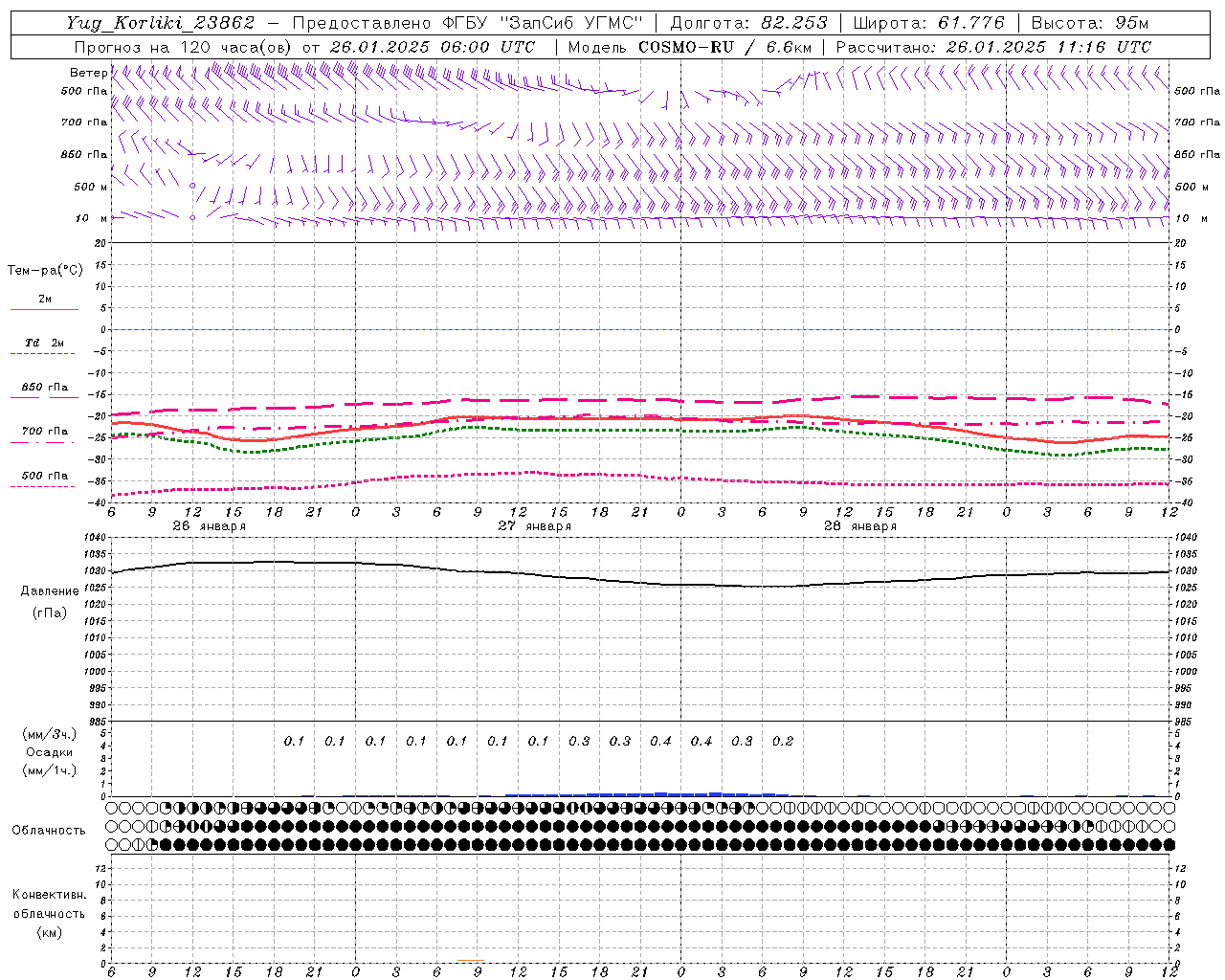
Task: Click the Высота: 95м header value
Action: click(x=1089, y=23)
